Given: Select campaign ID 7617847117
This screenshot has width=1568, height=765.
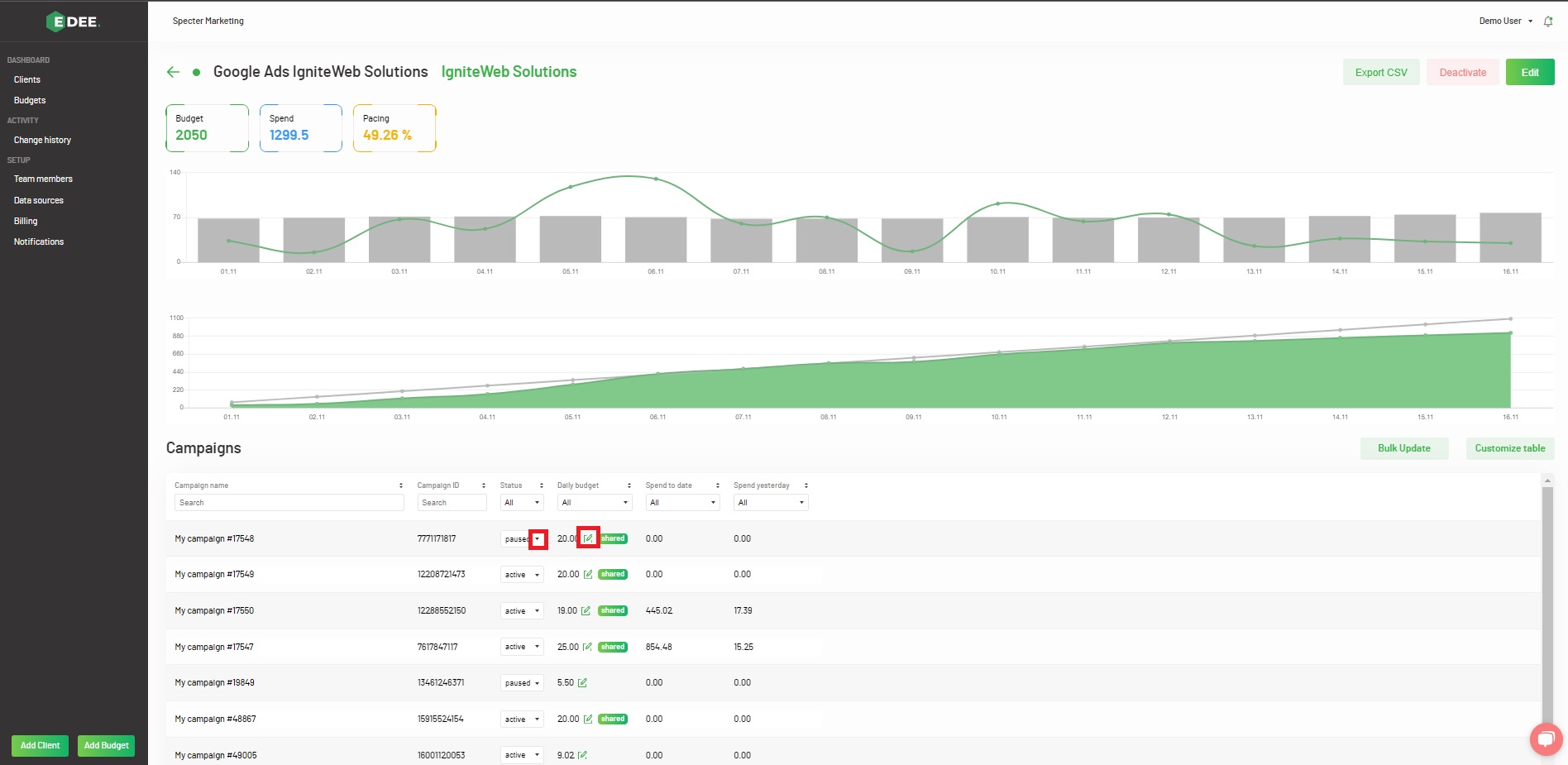Looking at the screenshot, I should pos(437,648).
